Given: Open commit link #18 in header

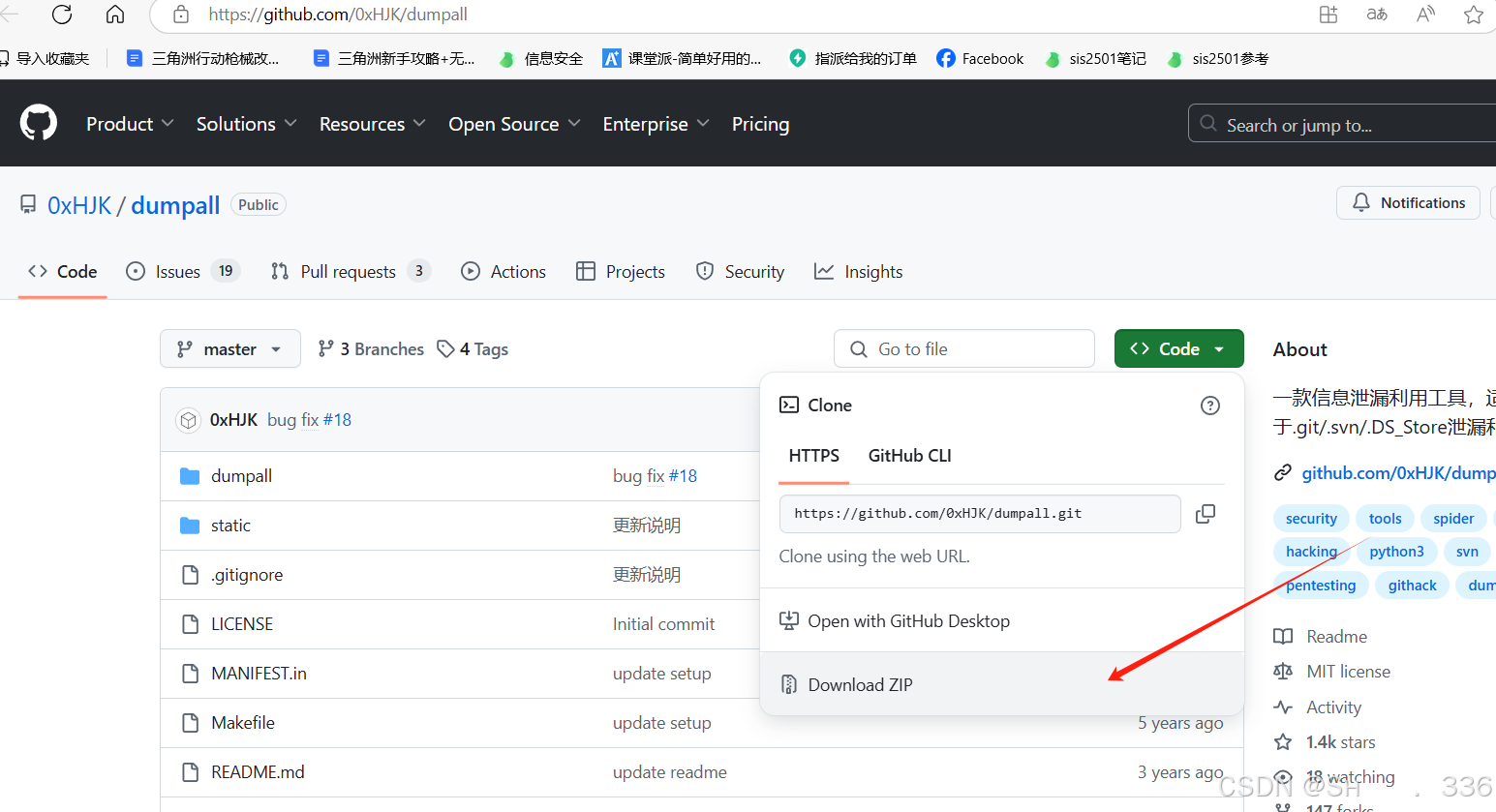Looking at the screenshot, I should point(338,420).
